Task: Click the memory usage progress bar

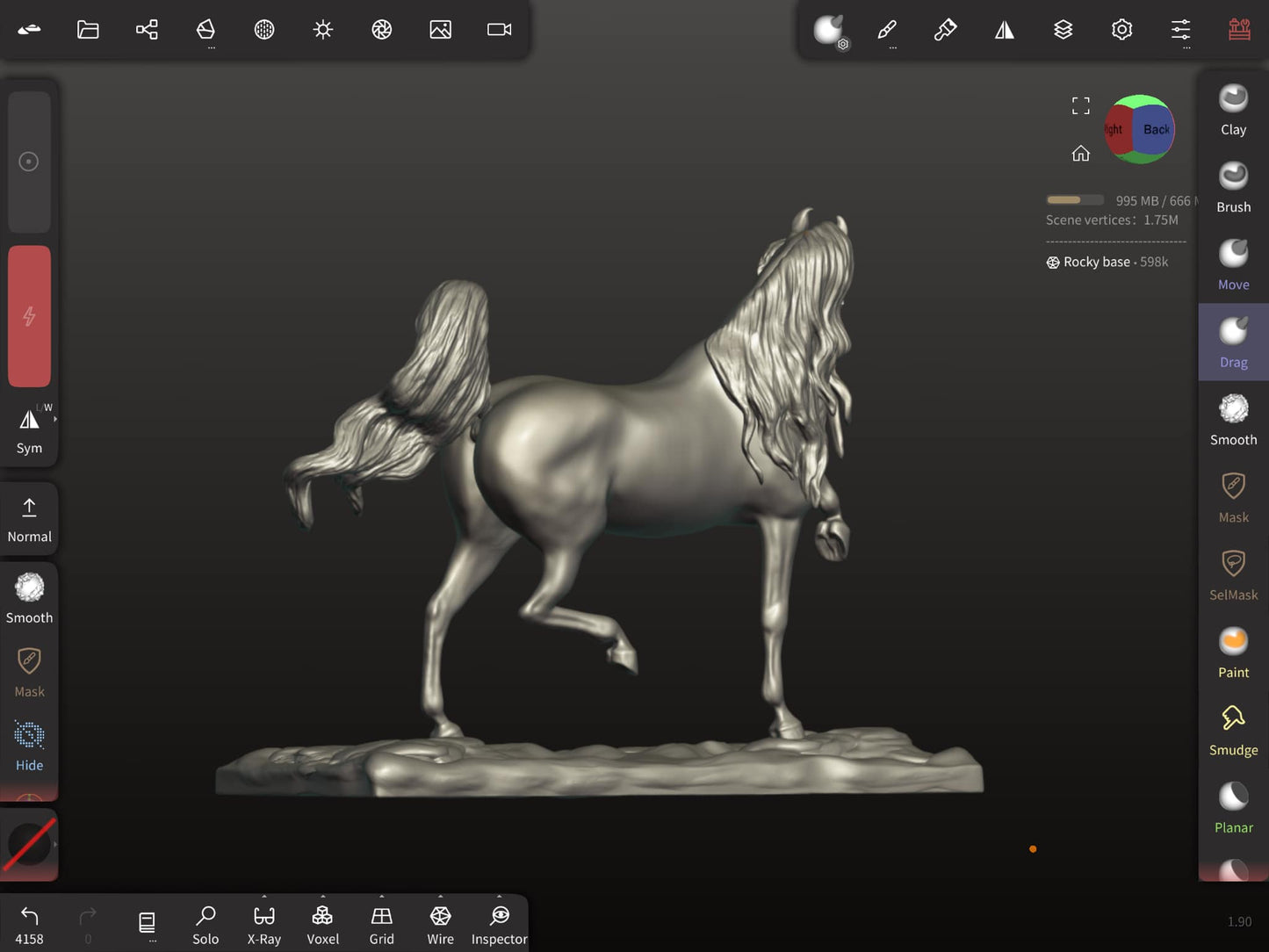Action: pos(1075,199)
